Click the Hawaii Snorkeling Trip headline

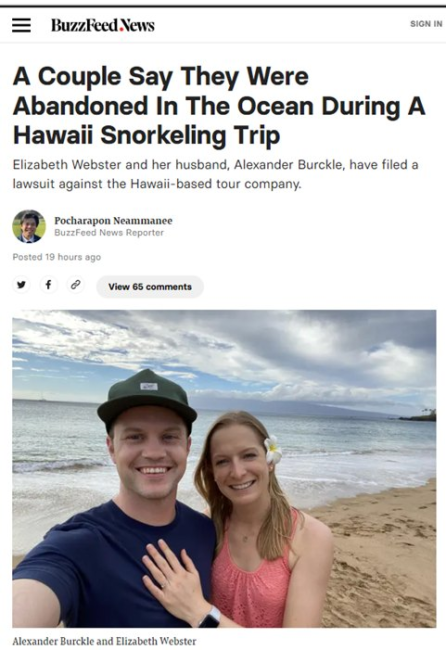147,136
